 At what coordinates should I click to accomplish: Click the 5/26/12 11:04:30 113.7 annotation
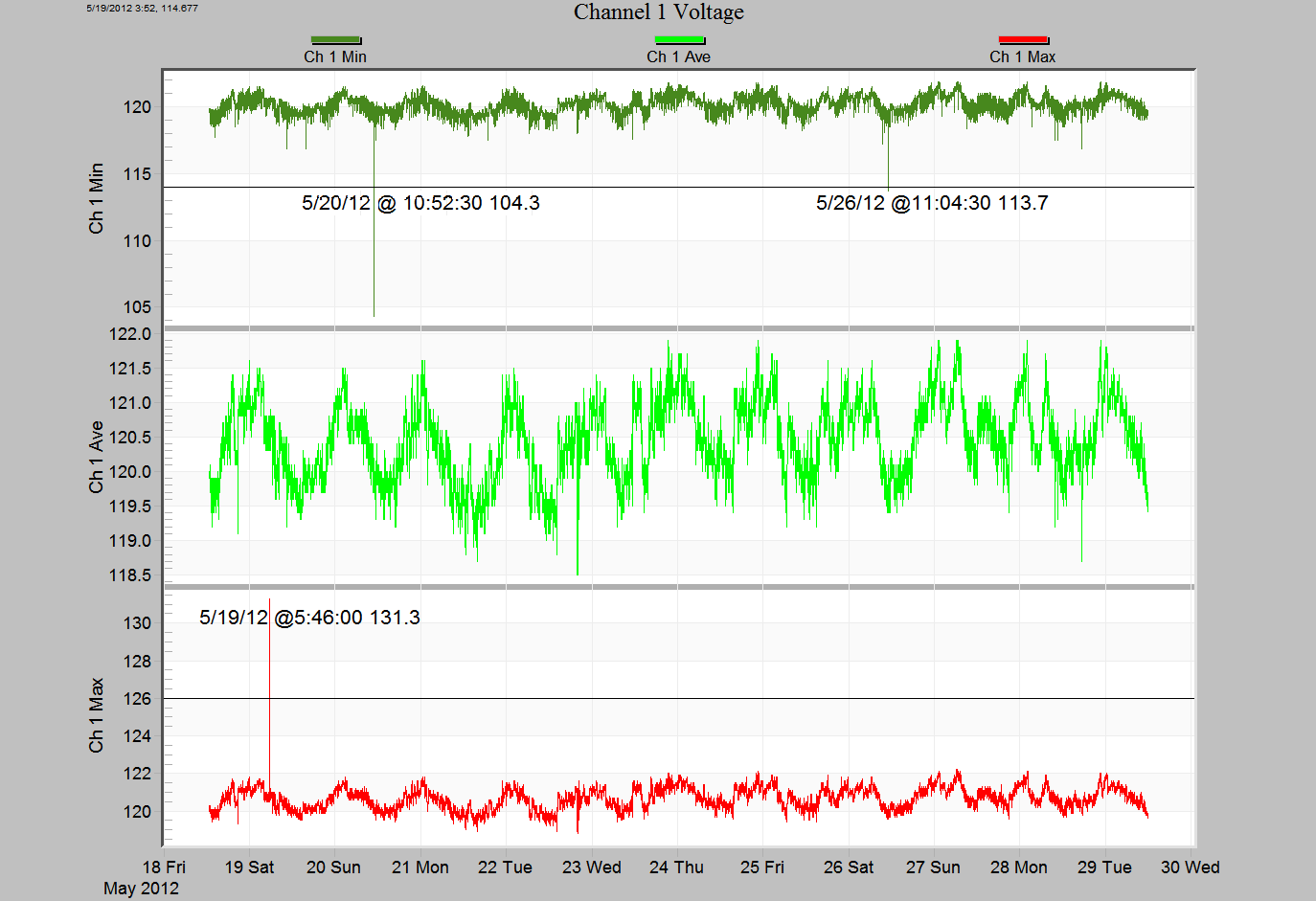coord(931,203)
